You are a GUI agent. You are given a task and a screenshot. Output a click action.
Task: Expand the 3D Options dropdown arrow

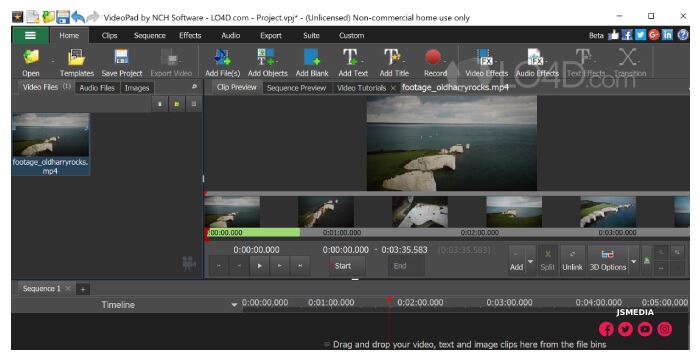(633, 261)
